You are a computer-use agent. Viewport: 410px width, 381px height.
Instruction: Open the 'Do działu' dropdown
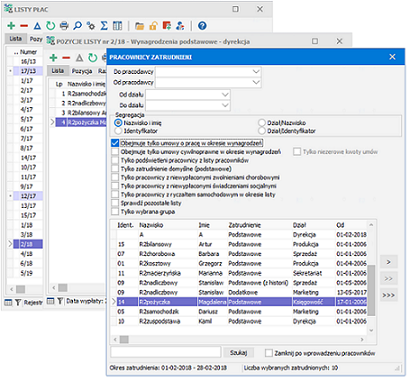225,105
